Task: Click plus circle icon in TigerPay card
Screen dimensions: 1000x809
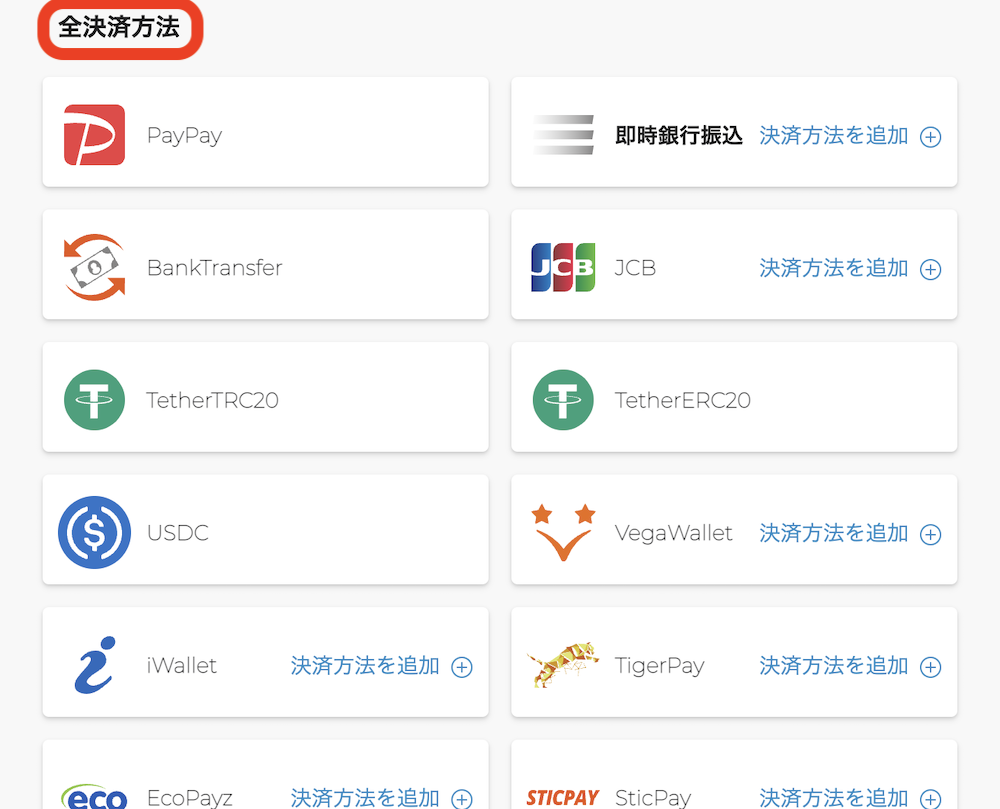Action: coord(930,667)
